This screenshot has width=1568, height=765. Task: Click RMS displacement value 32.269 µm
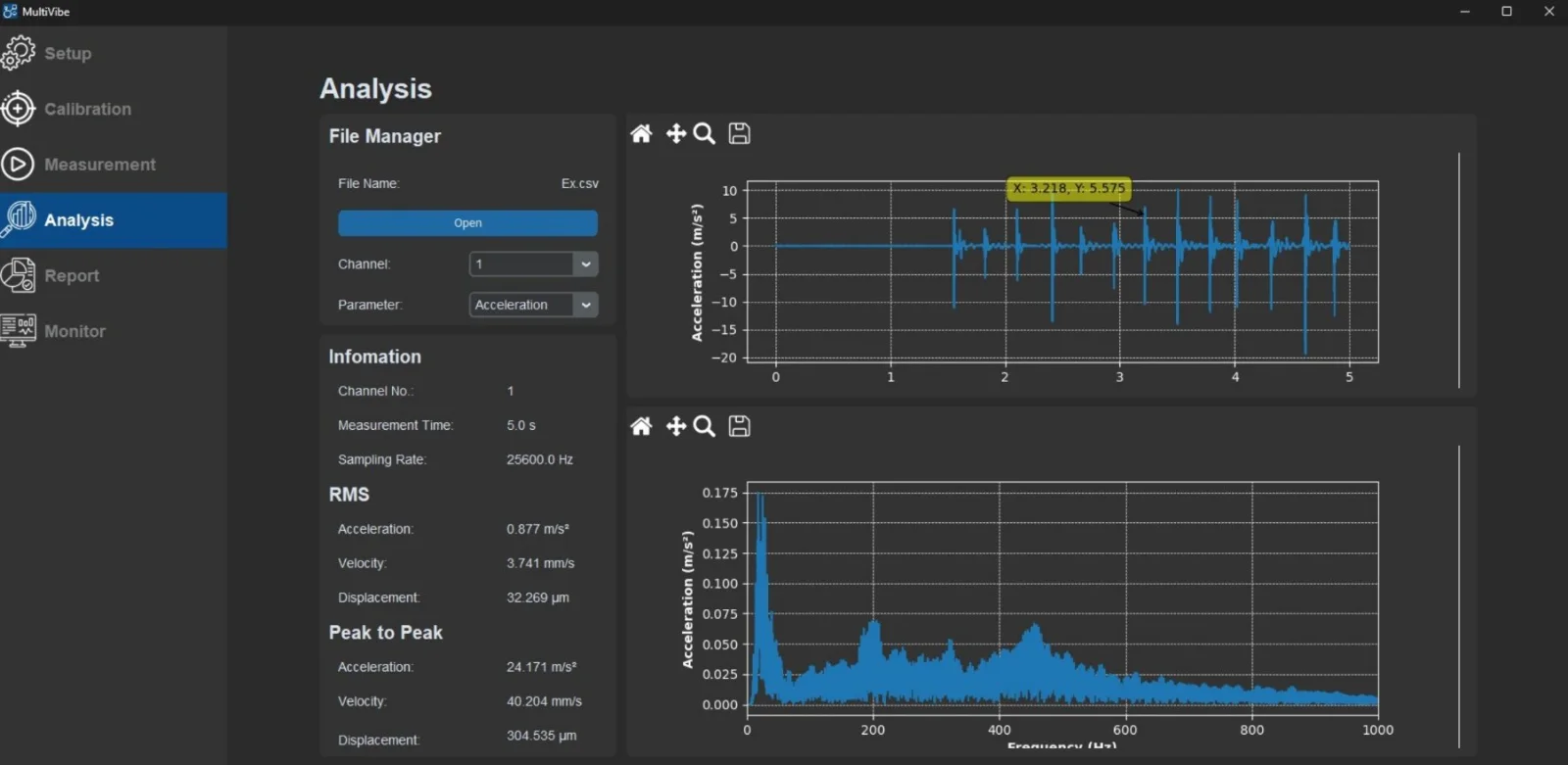coord(537,598)
